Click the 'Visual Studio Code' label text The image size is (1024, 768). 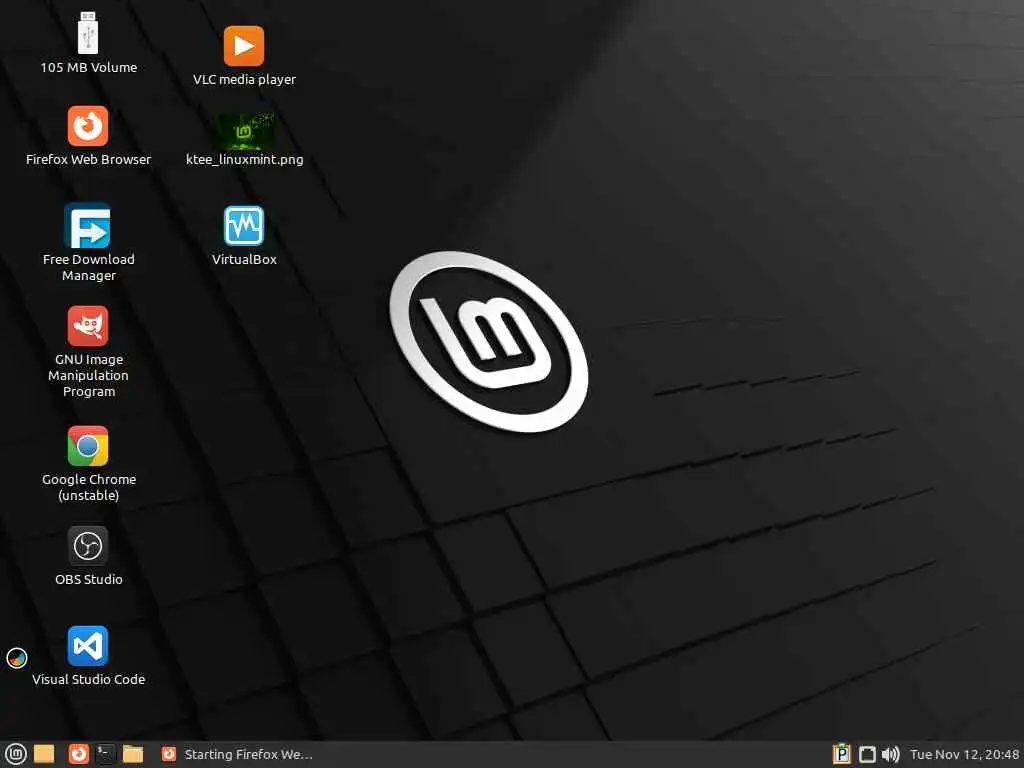point(88,679)
